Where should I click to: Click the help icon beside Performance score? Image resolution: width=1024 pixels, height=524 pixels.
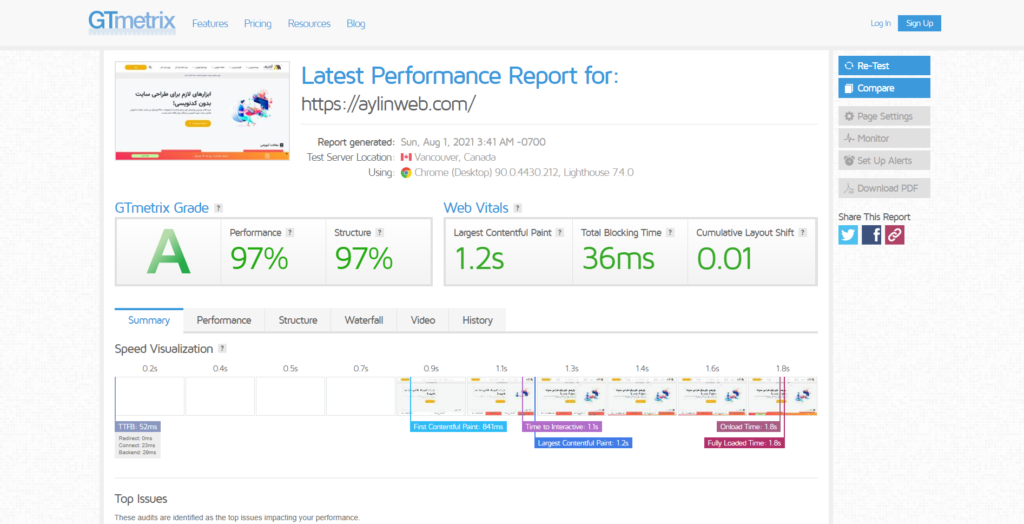pos(290,233)
